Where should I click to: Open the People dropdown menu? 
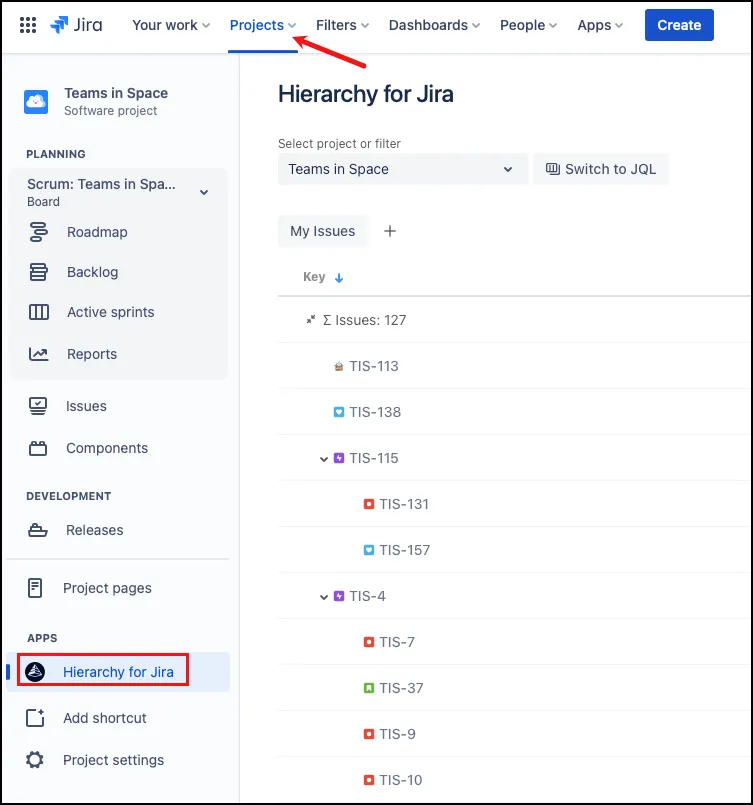click(x=528, y=25)
